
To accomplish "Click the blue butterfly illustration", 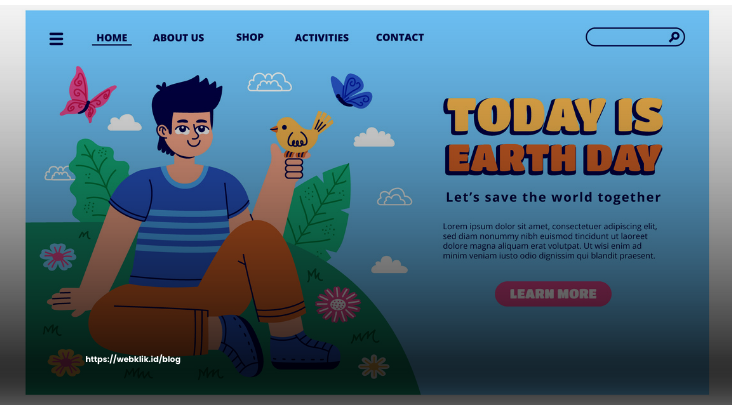I will point(352,91).
